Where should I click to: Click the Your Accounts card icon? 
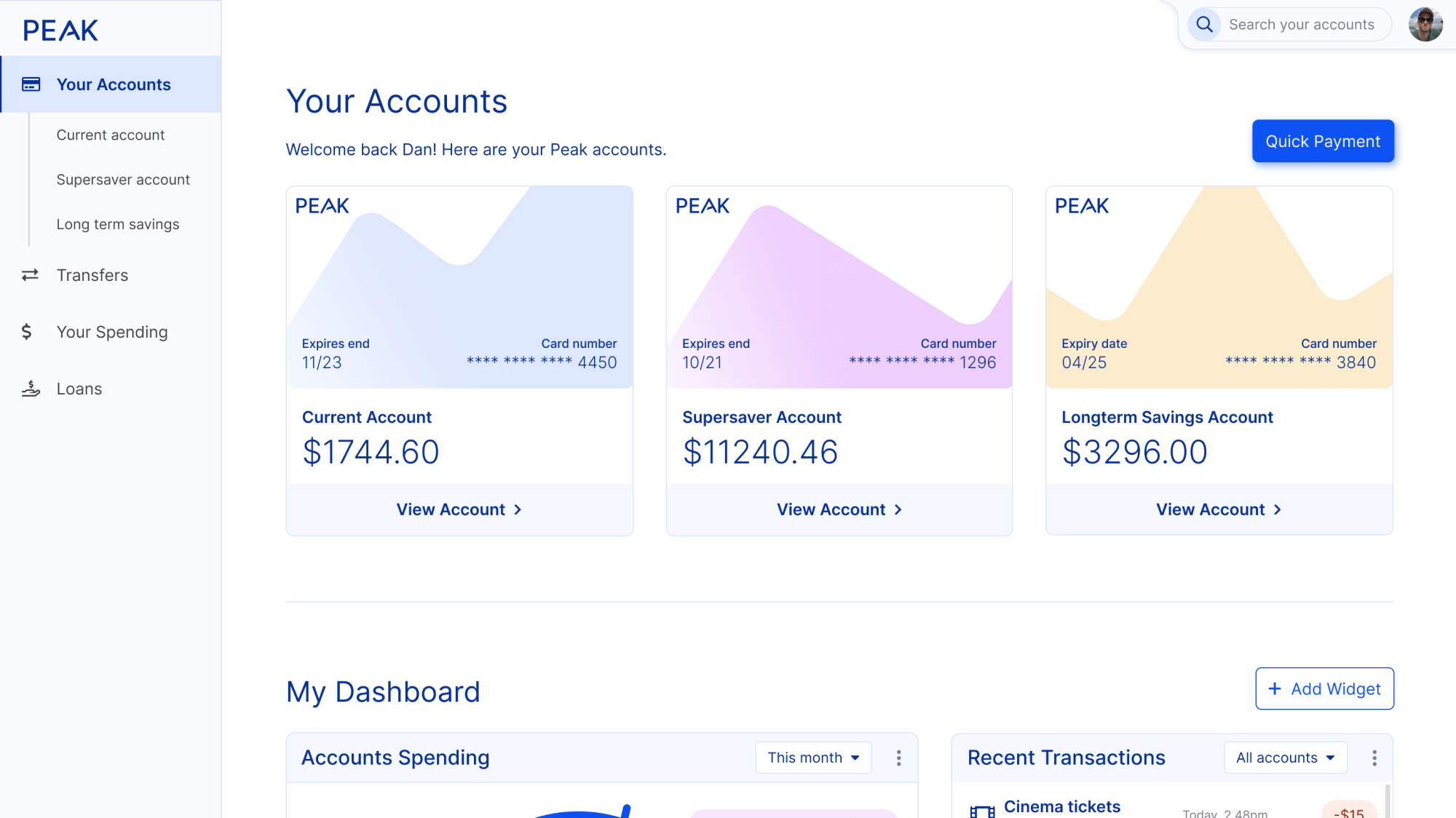point(31,84)
